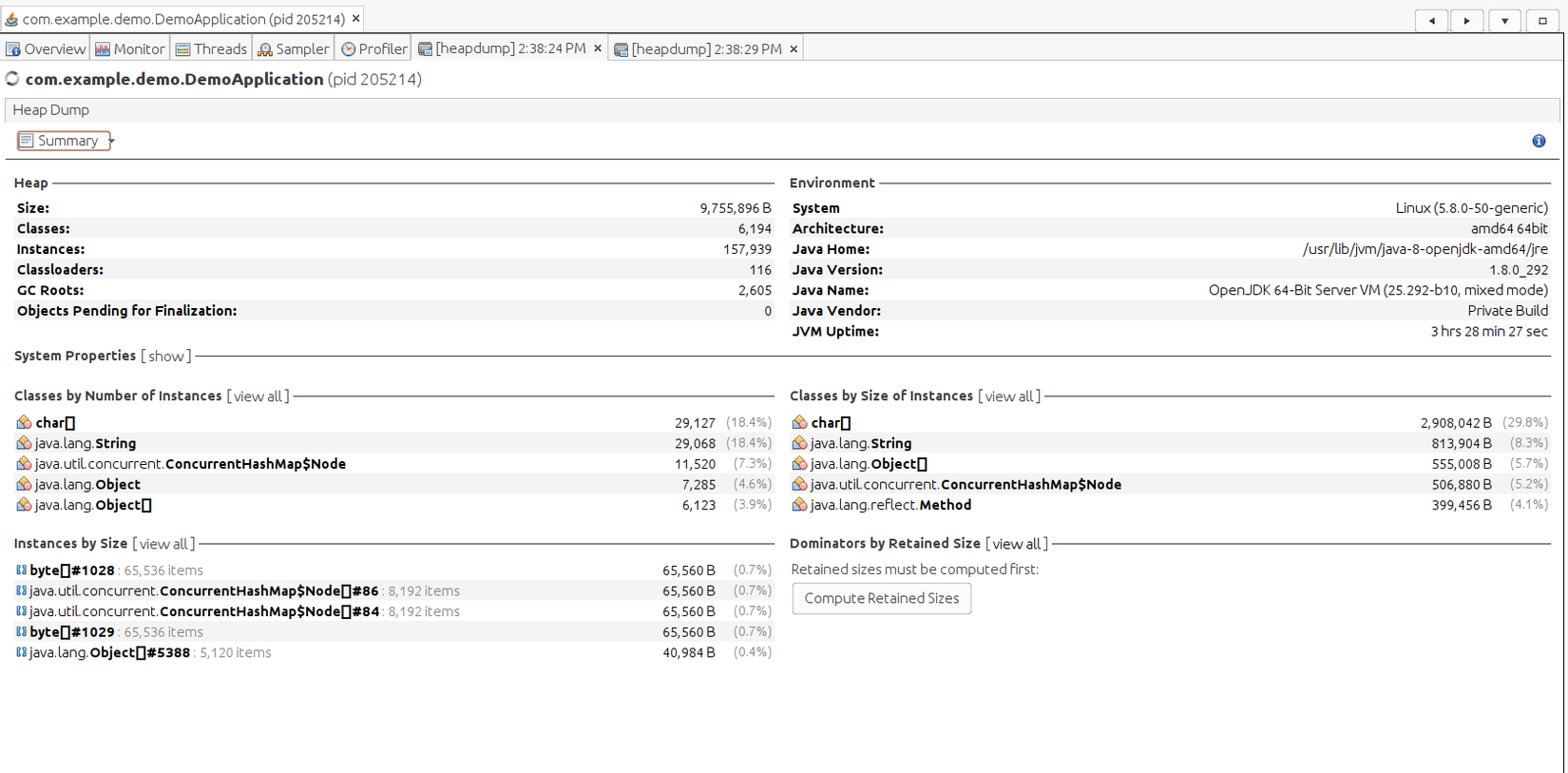
Task: Click the JVM Uptime value
Action: [x=1489, y=332]
